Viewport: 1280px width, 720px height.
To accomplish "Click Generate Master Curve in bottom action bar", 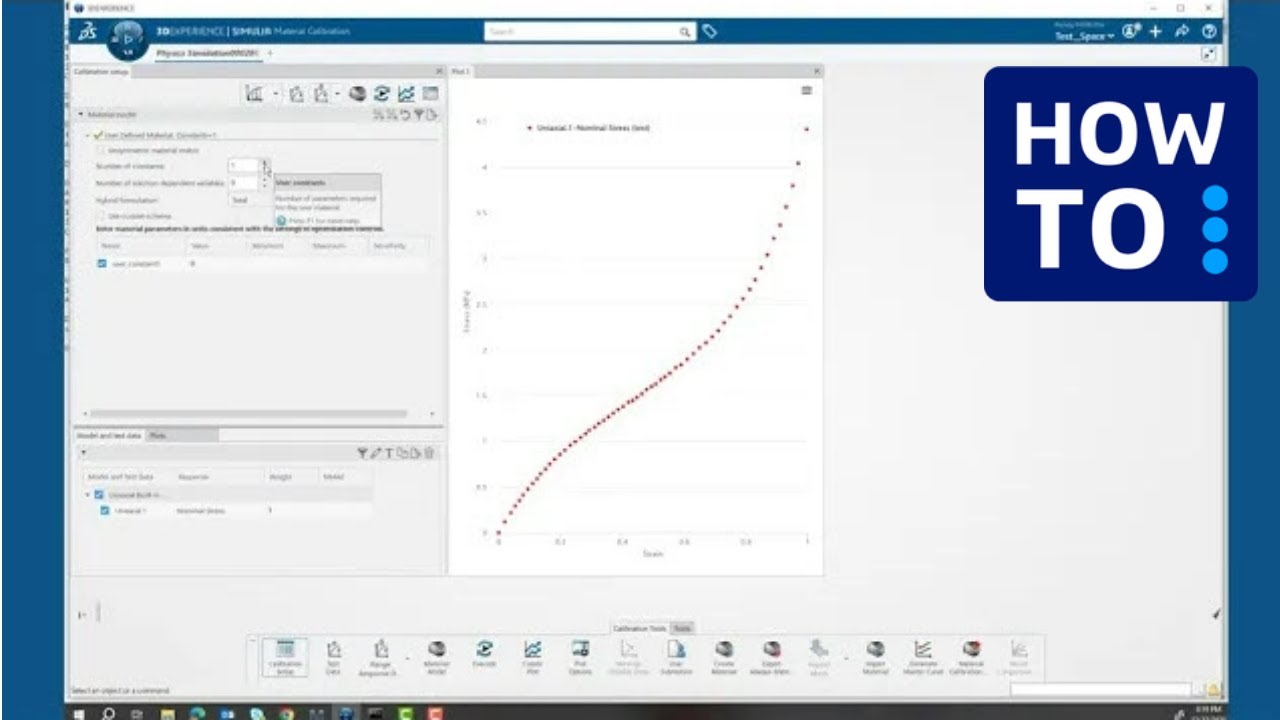I will pyautogui.click(x=922, y=657).
